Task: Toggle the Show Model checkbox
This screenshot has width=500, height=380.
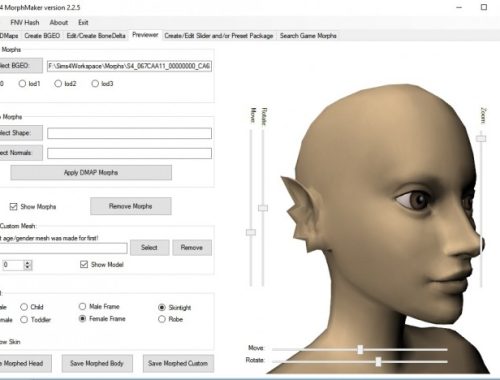Action: 84,265
